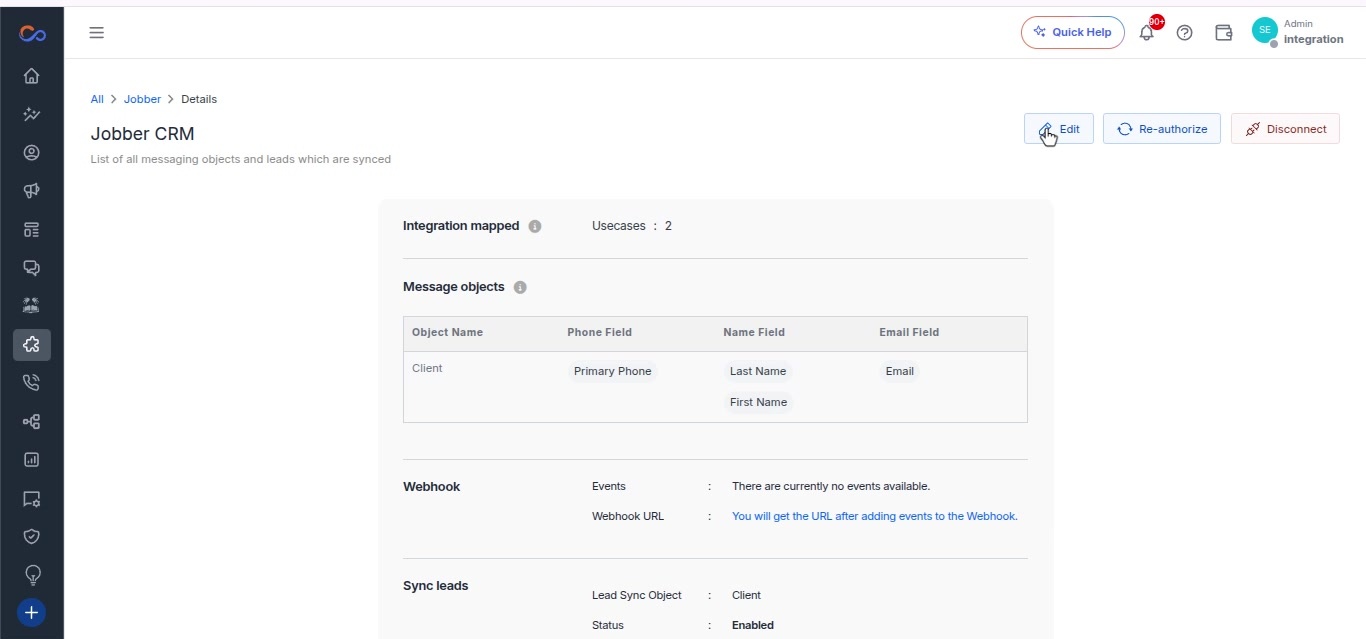Viewport: 1366px width, 639px height.
Task: Go to the Jobber breadcrumb link
Action: 142,99
